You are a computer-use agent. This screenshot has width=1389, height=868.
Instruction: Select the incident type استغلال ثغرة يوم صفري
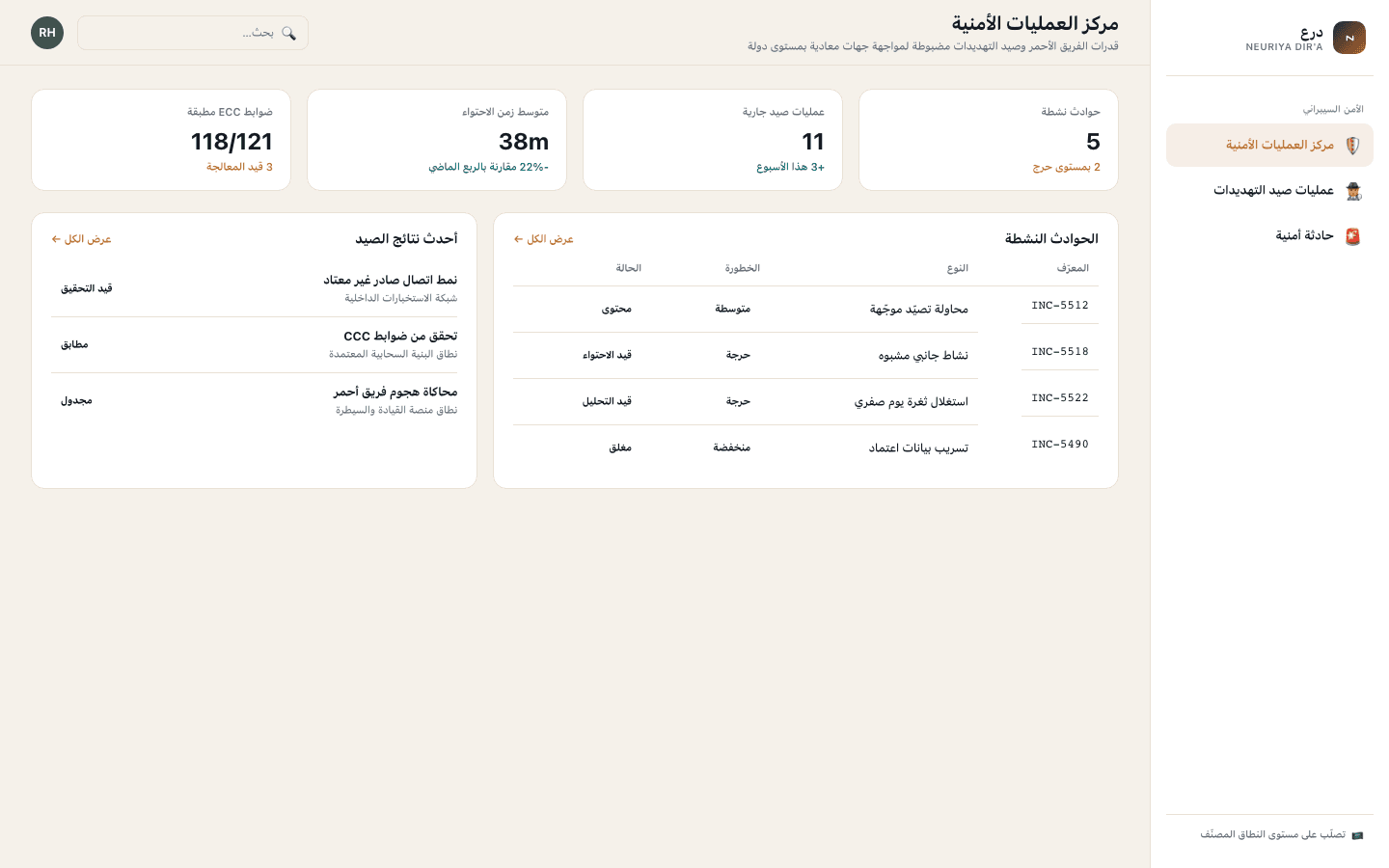click(x=912, y=402)
